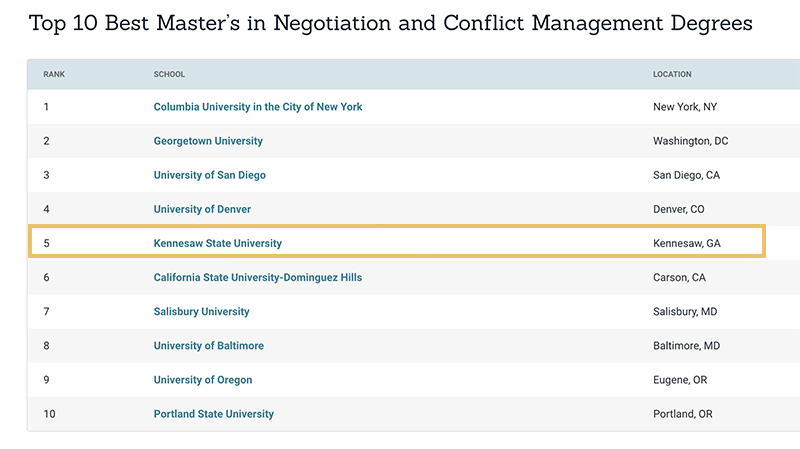
Task: Click the SCHOOL column header
Action: [x=169, y=74]
